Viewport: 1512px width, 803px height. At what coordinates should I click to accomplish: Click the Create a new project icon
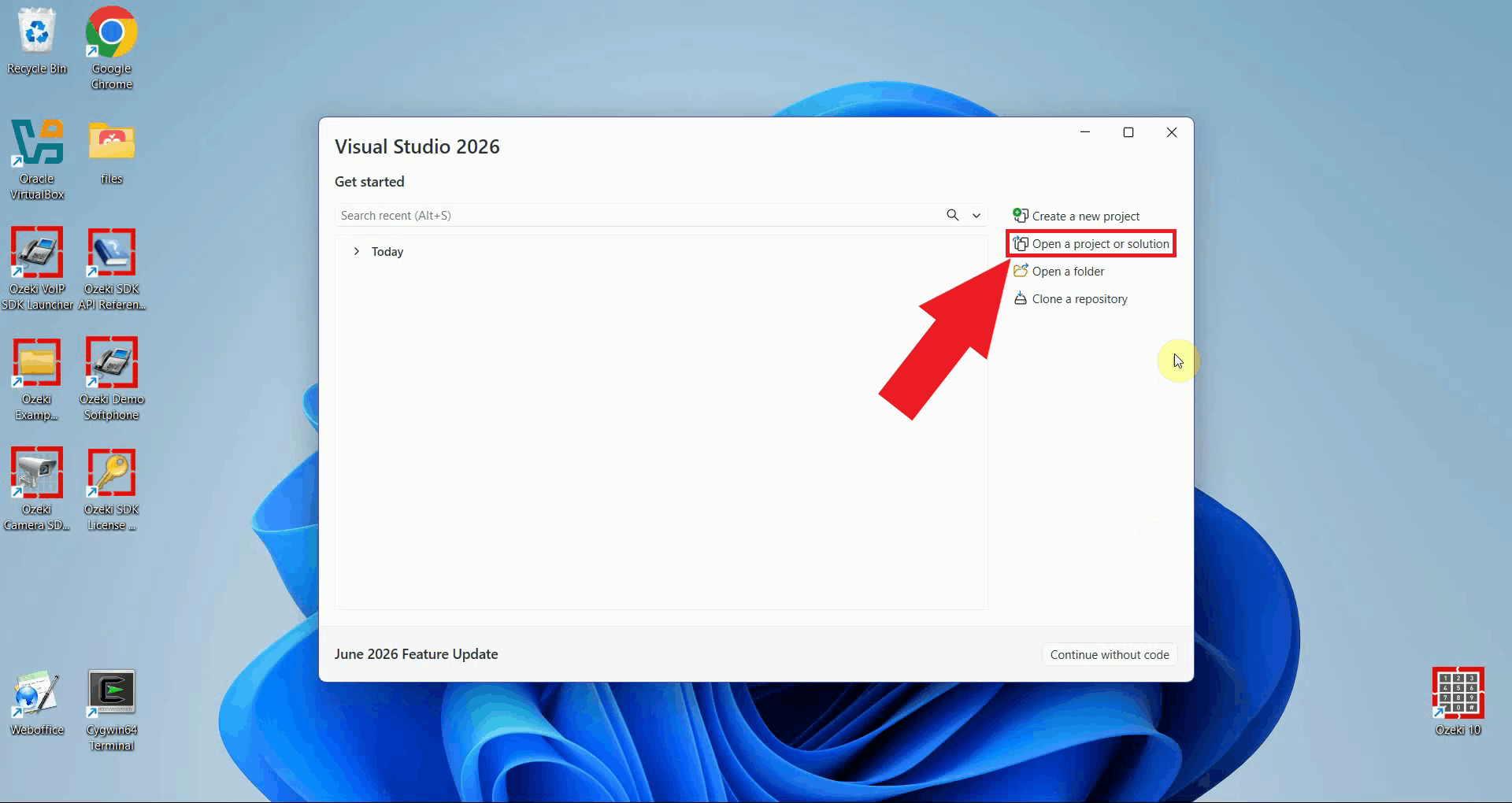coord(1021,216)
